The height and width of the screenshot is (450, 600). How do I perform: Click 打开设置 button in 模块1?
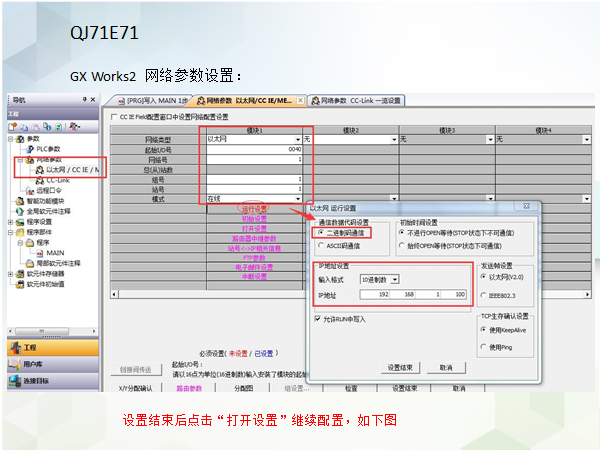pyautogui.click(x=254, y=229)
